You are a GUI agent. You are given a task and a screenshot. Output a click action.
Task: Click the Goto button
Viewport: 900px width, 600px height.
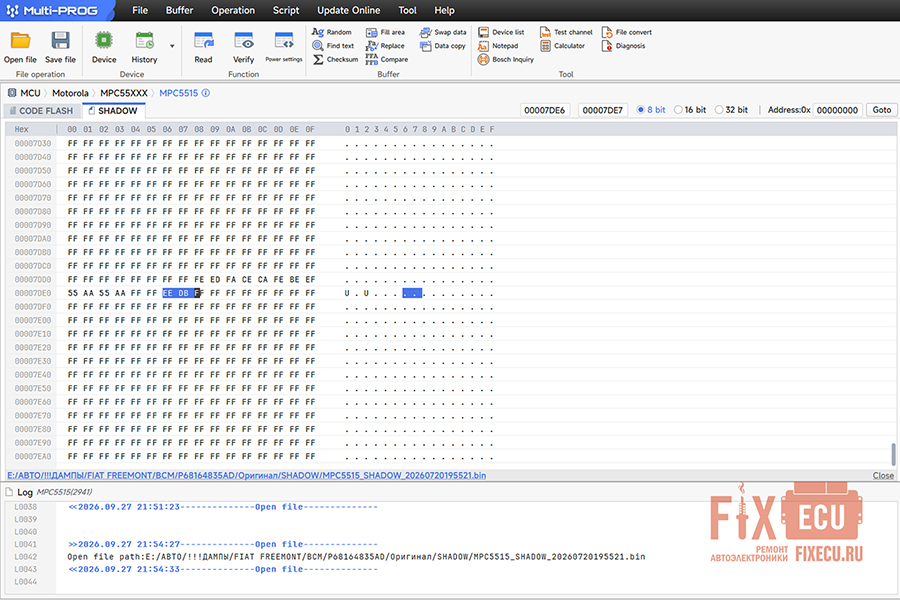pos(882,110)
